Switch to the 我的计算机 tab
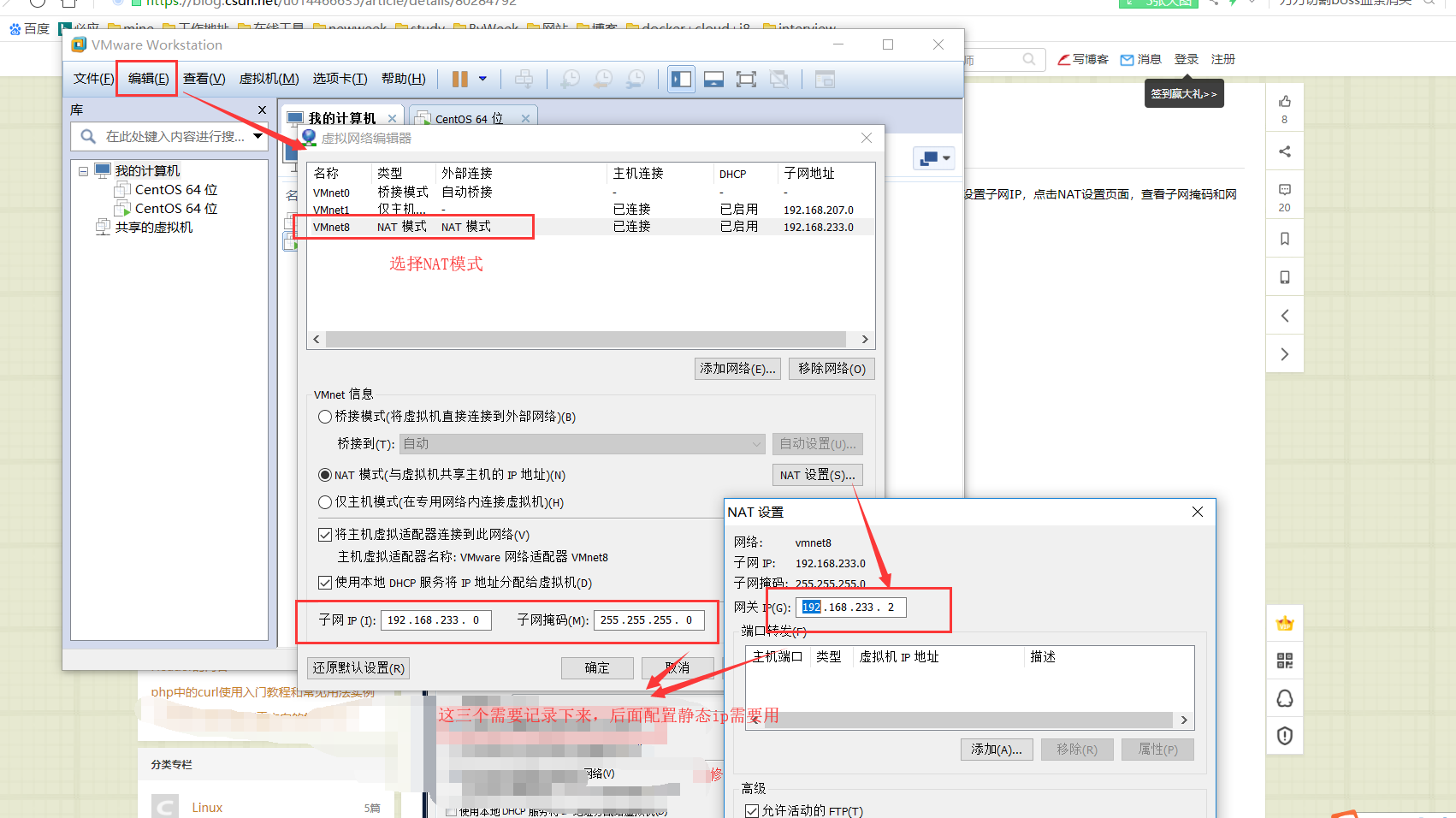Screen dimensions: 1456x818 tap(341, 118)
